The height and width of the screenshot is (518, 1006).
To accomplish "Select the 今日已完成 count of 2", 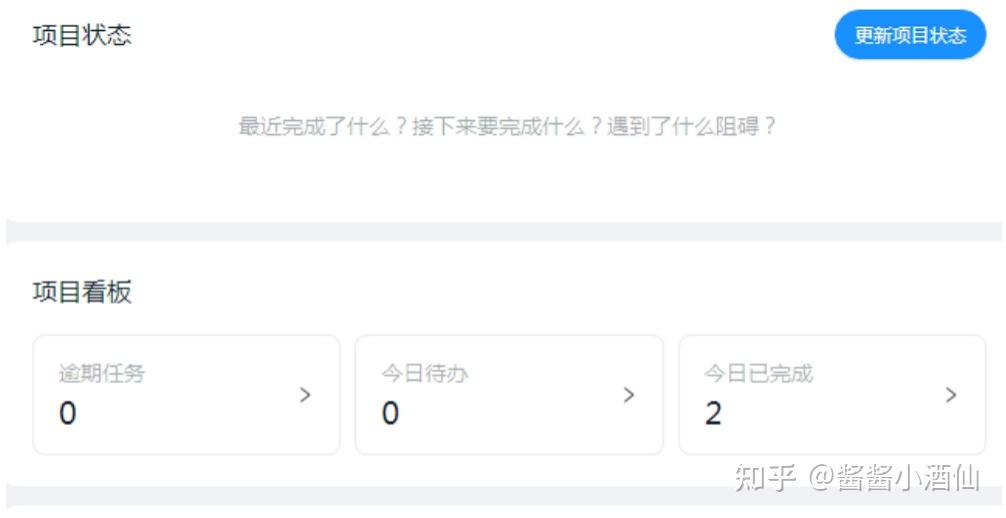I will (x=713, y=413).
